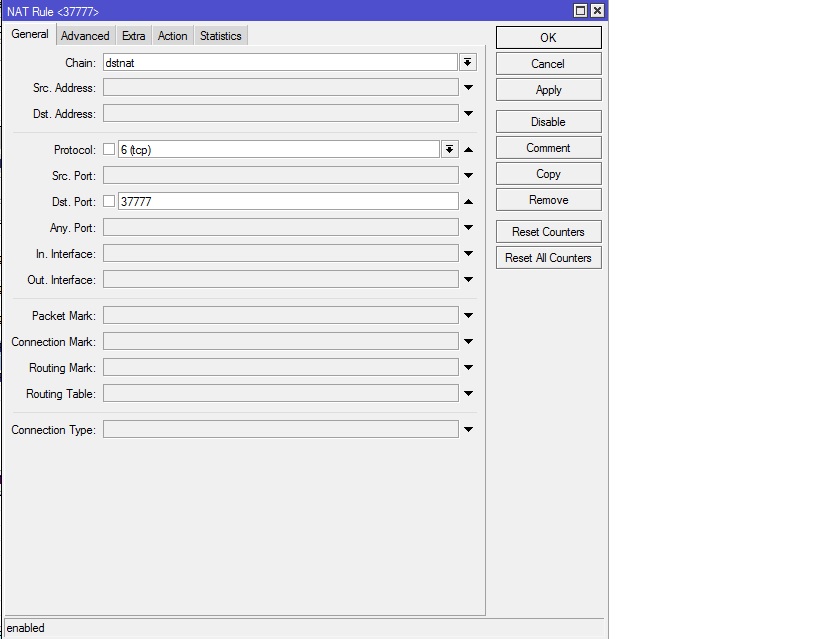Expand the Connection Mark field

tap(469, 341)
